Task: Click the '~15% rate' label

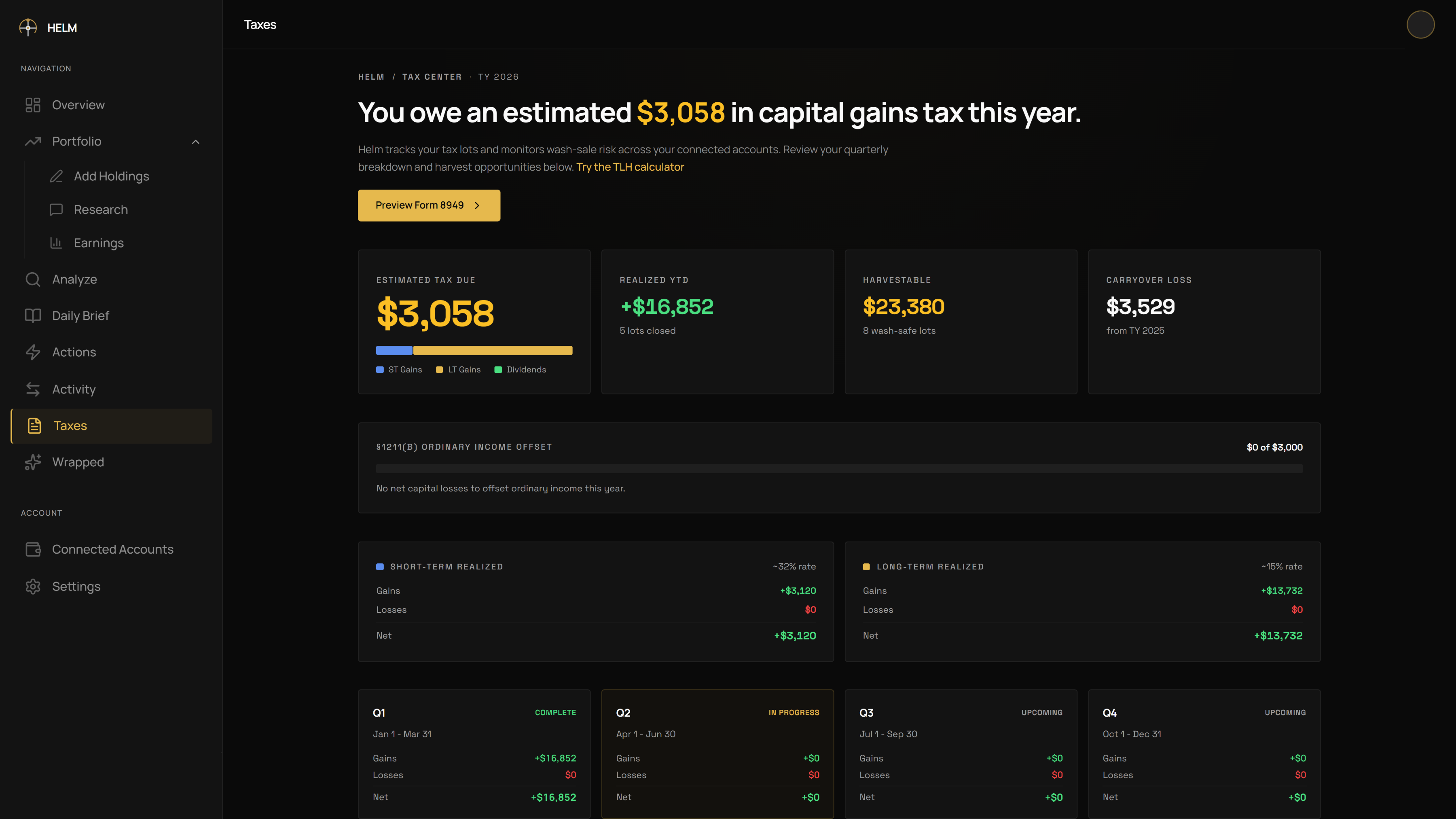Action: point(1281,566)
